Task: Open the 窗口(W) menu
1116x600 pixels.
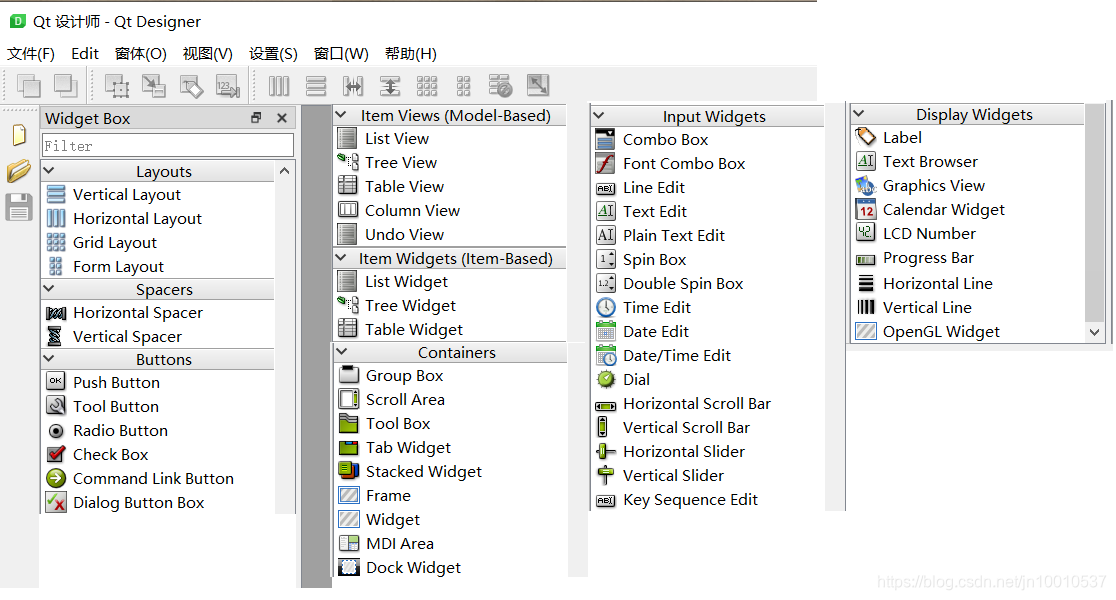Action: [x=341, y=54]
